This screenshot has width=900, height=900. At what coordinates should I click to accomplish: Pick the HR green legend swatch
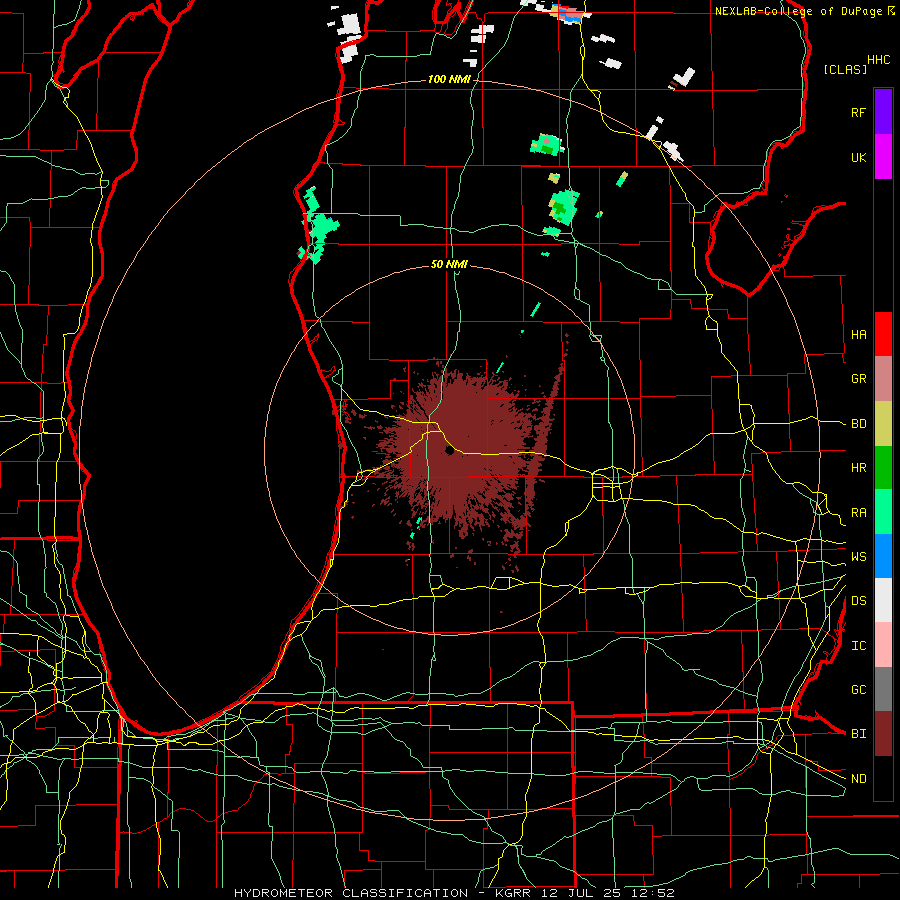pyautogui.click(x=883, y=468)
